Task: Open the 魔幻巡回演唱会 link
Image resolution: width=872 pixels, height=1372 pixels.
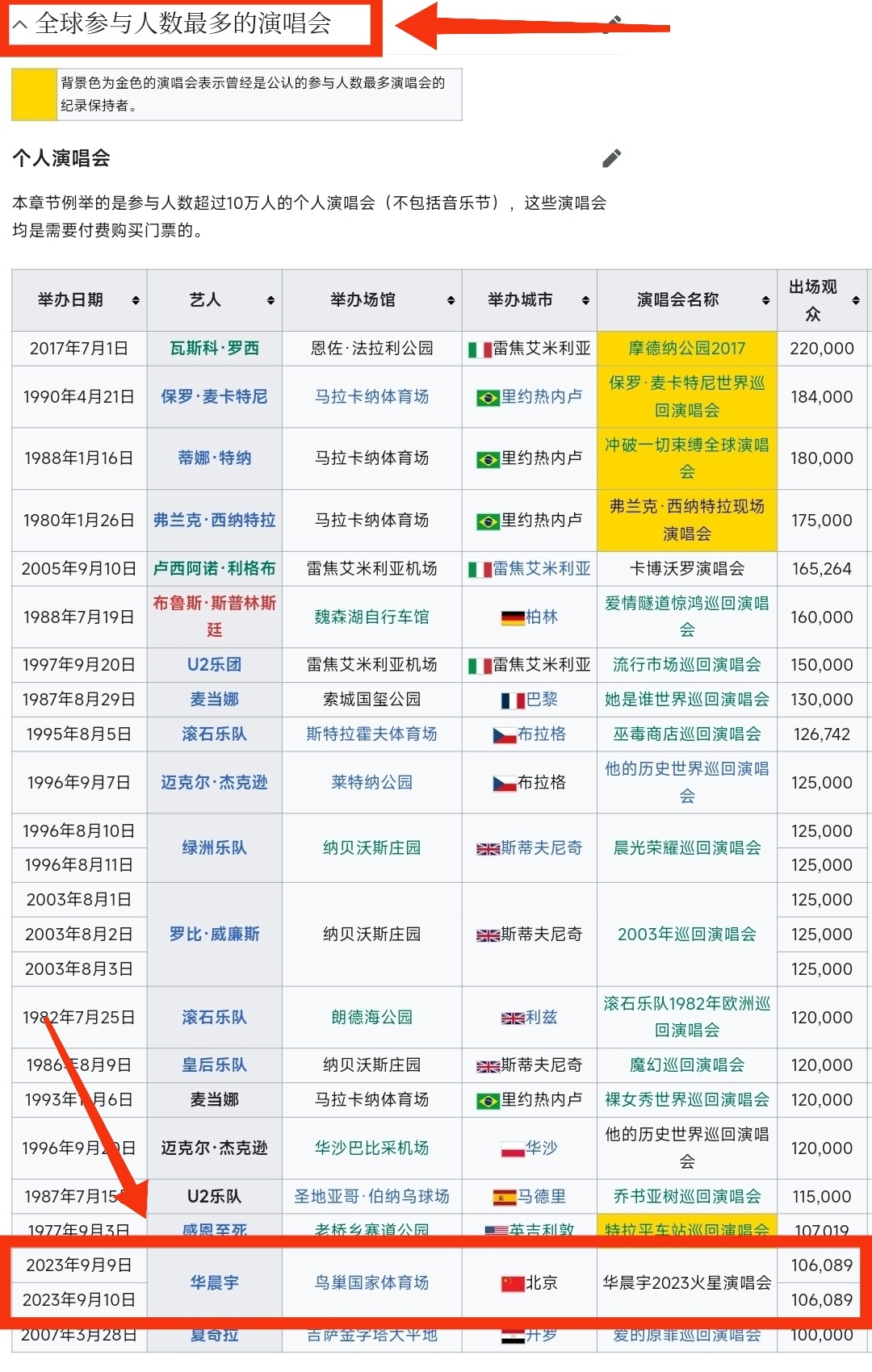Action: [687, 1065]
